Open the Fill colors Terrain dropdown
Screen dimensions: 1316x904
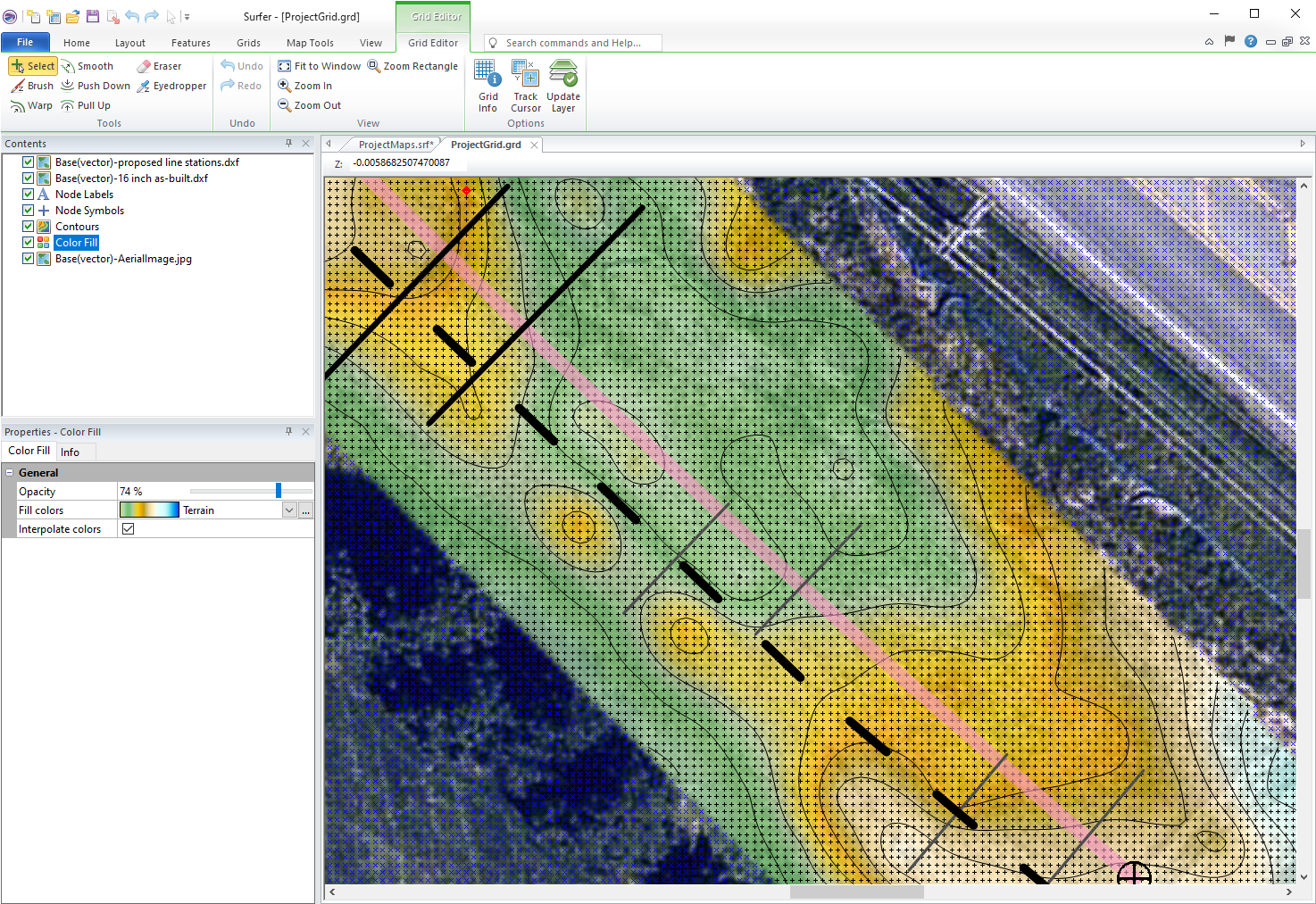click(x=288, y=510)
